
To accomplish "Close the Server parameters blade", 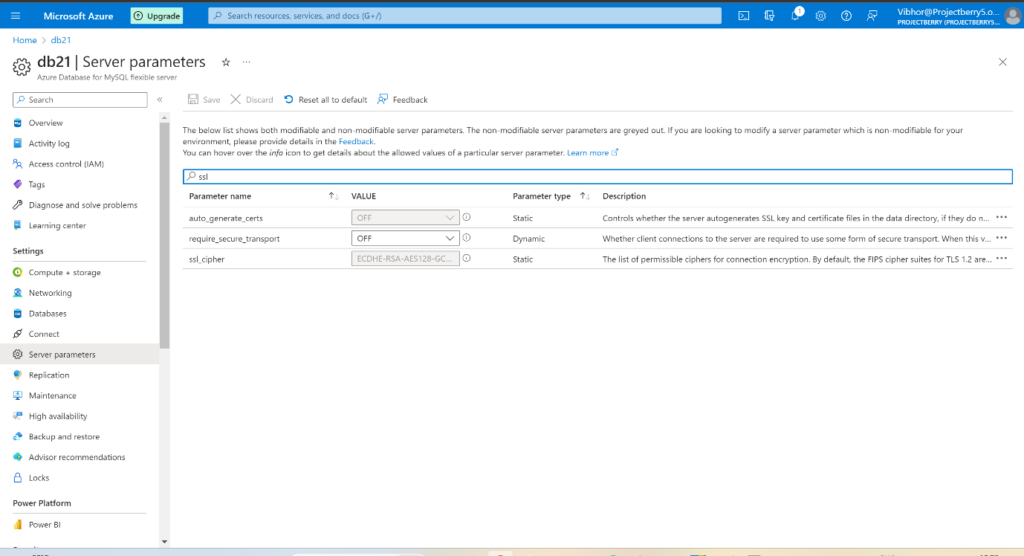I will [x=1002, y=62].
